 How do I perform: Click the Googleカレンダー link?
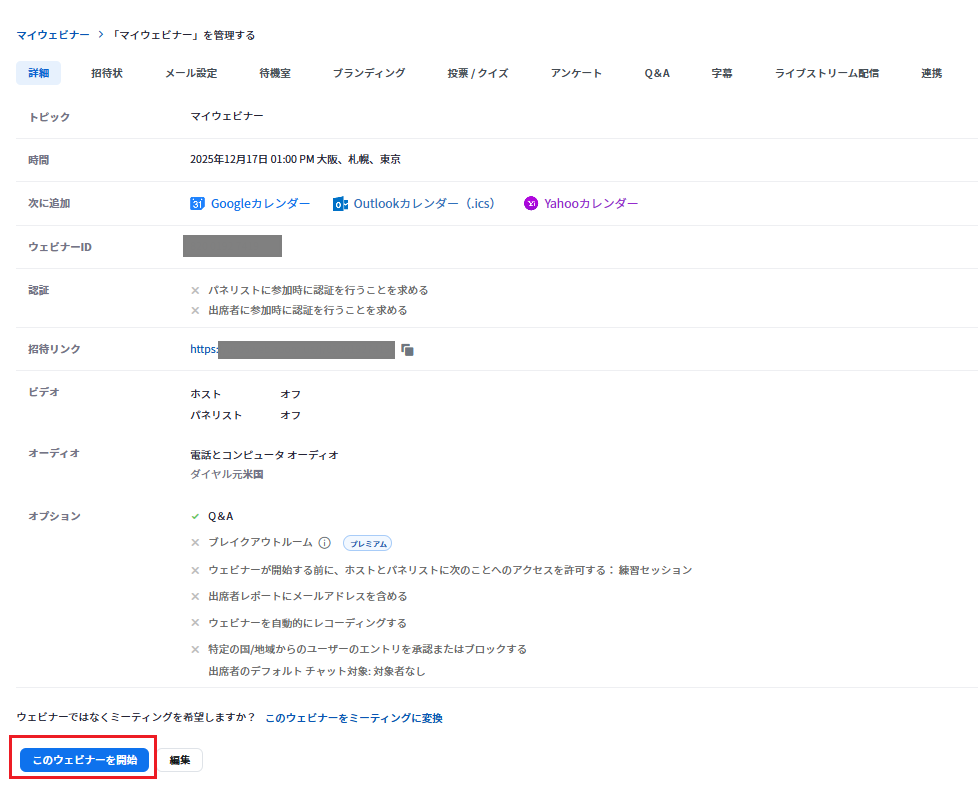coord(260,204)
